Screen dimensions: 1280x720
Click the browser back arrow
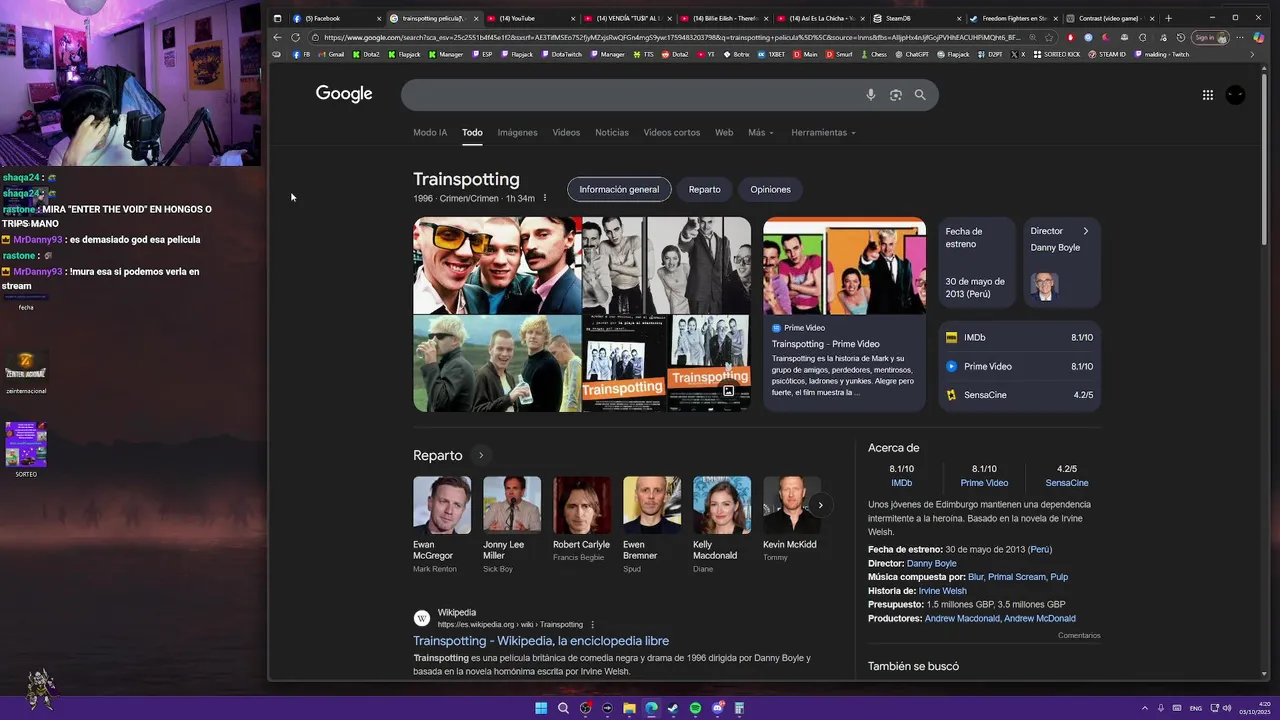(x=278, y=37)
